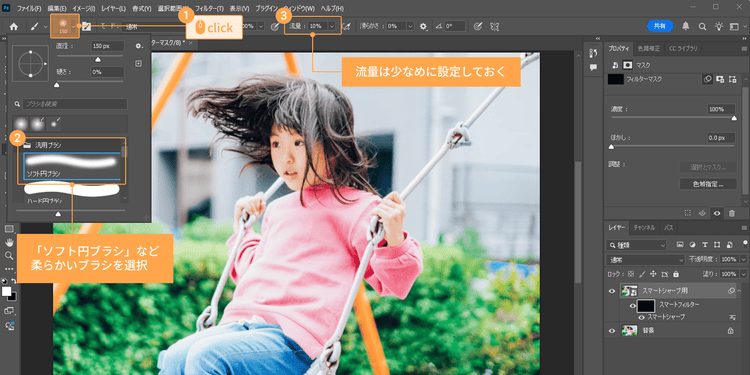Viewport: 750px width, 375px height.
Task: Lock position move icon
Action: pyautogui.click(x=653, y=274)
